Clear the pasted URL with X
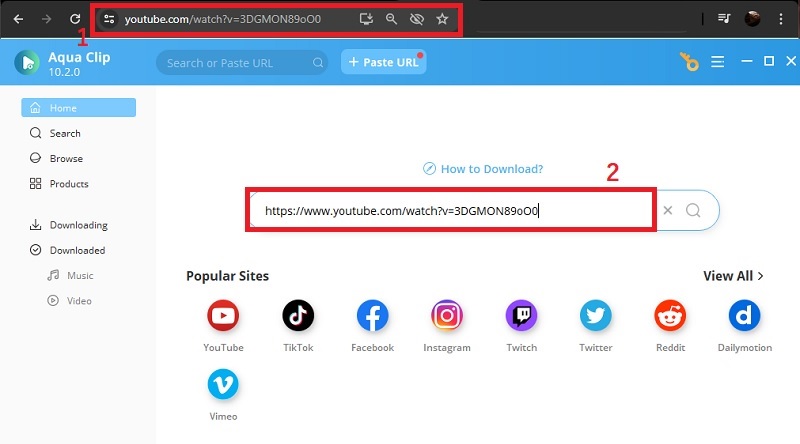 (667, 210)
